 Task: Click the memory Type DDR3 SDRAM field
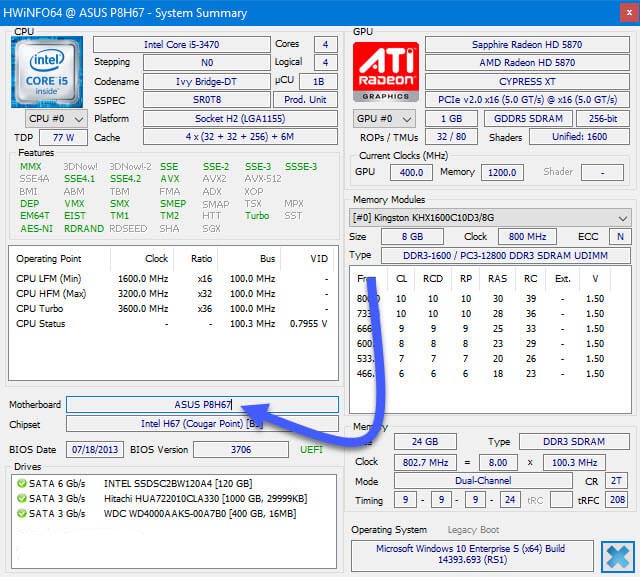pyautogui.click(x=574, y=442)
